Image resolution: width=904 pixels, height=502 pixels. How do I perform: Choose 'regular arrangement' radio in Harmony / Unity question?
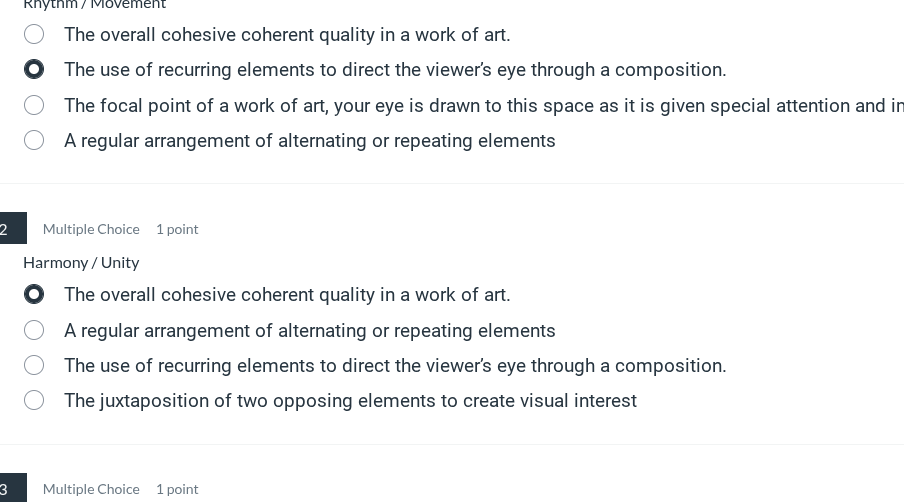pos(34,330)
